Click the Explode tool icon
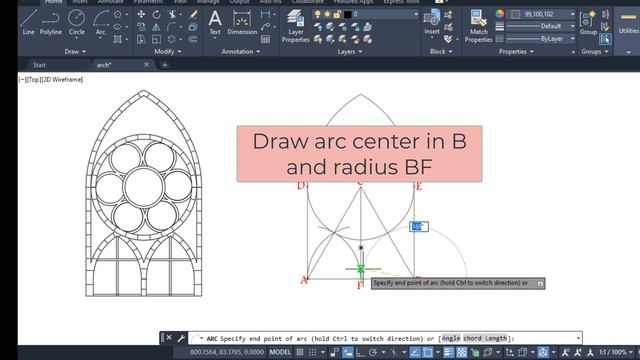 pyautogui.click(x=193, y=27)
